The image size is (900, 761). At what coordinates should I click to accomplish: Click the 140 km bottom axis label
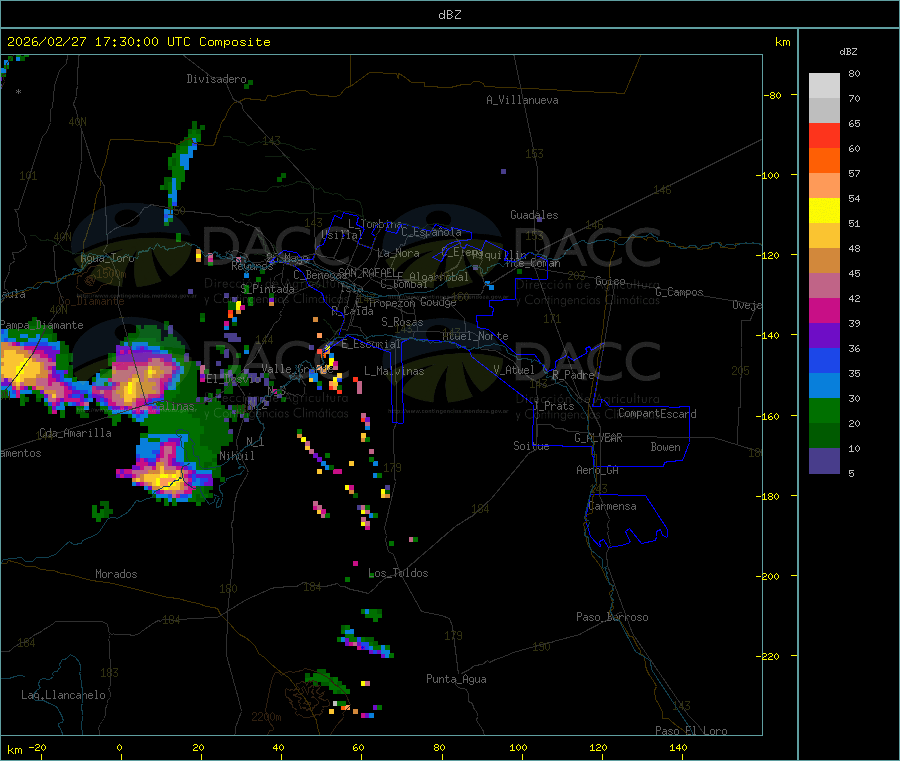[678, 747]
